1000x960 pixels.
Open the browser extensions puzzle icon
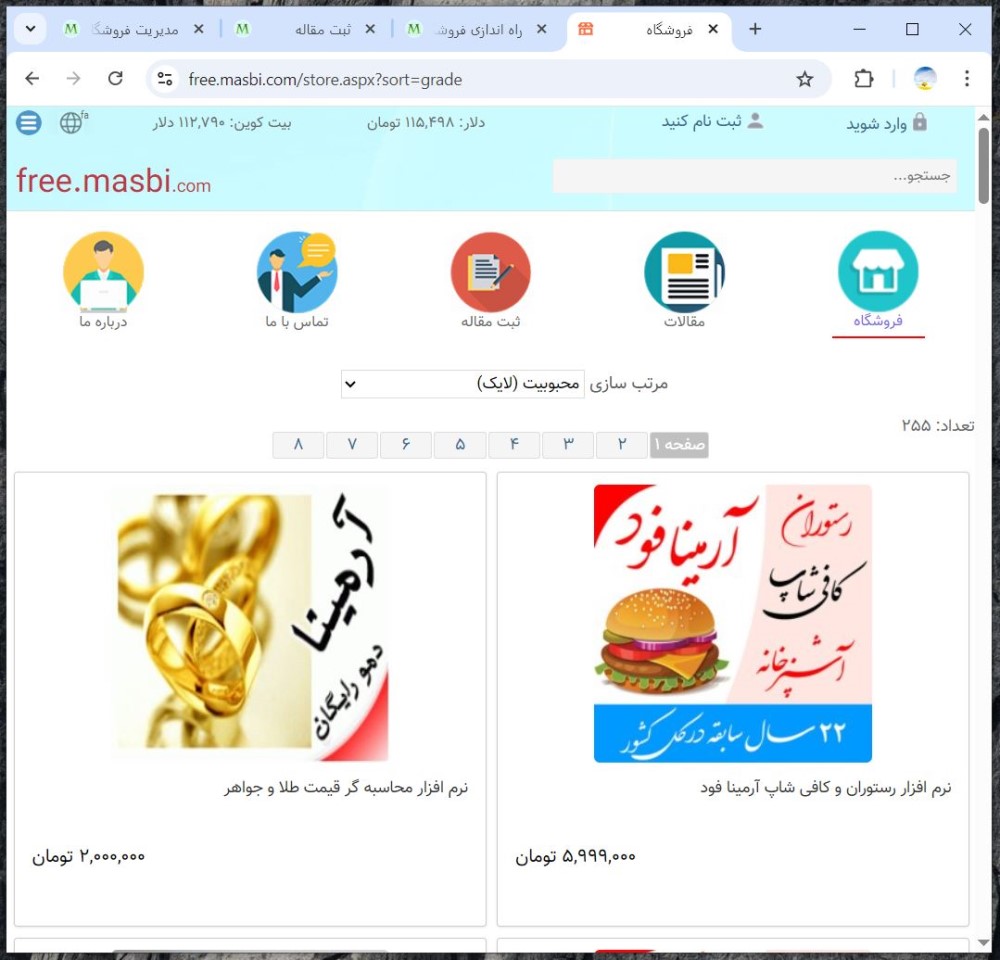click(x=863, y=79)
